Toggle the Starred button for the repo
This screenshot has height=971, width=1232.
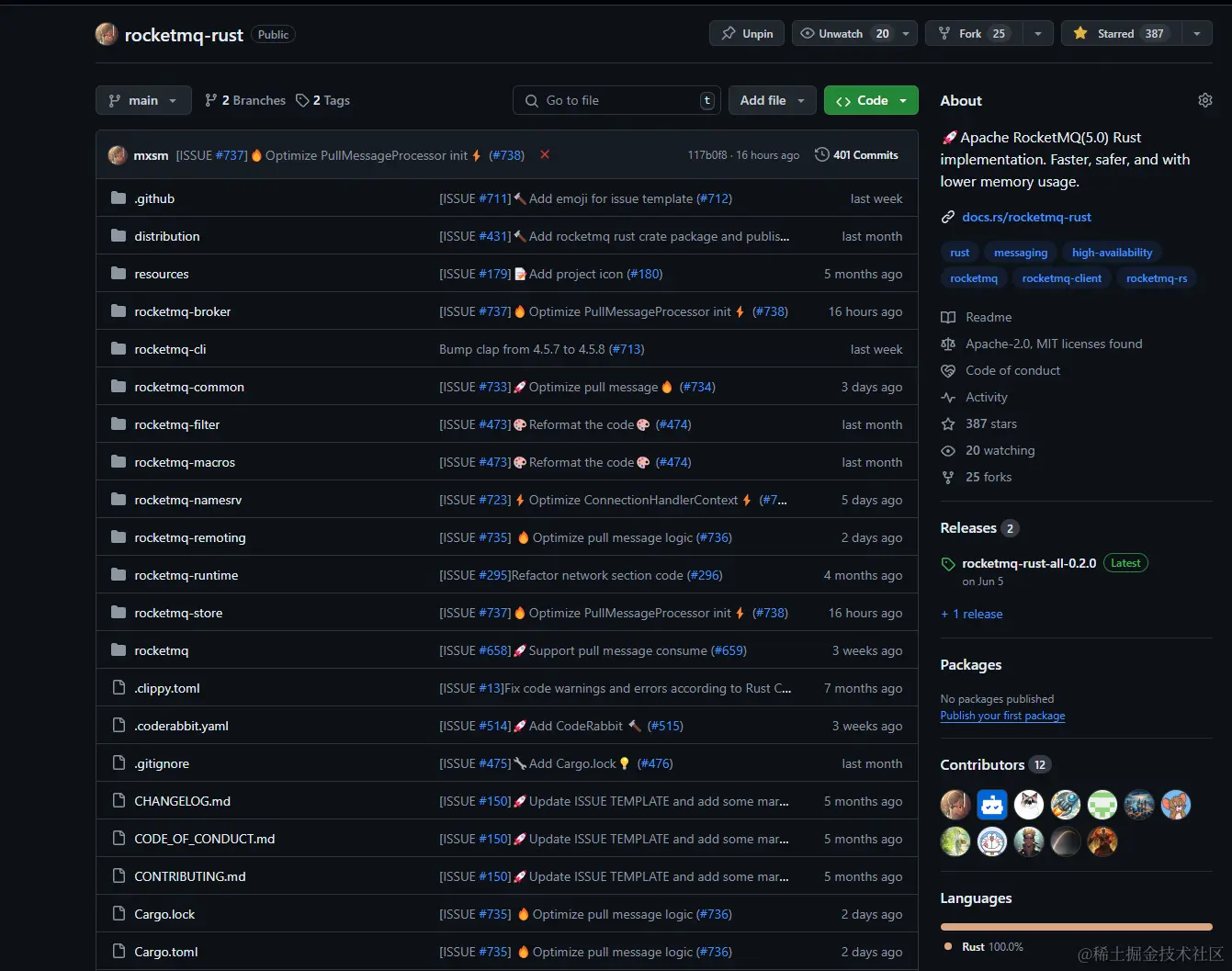(1121, 34)
